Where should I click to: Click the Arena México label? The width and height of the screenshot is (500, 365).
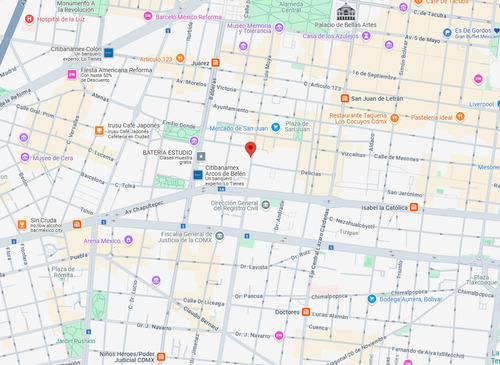click(102, 241)
